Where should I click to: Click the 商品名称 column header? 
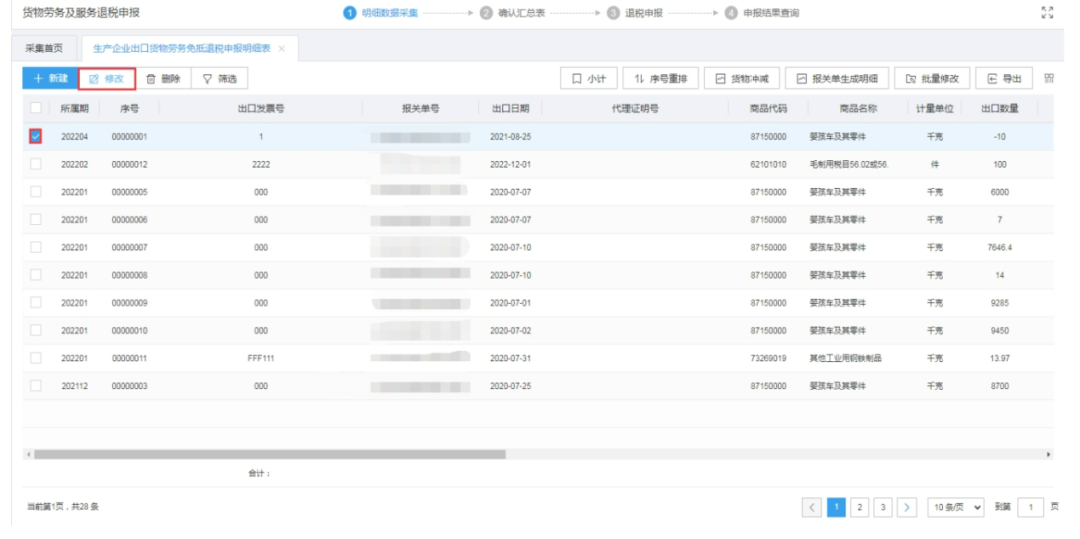point(858,108)
